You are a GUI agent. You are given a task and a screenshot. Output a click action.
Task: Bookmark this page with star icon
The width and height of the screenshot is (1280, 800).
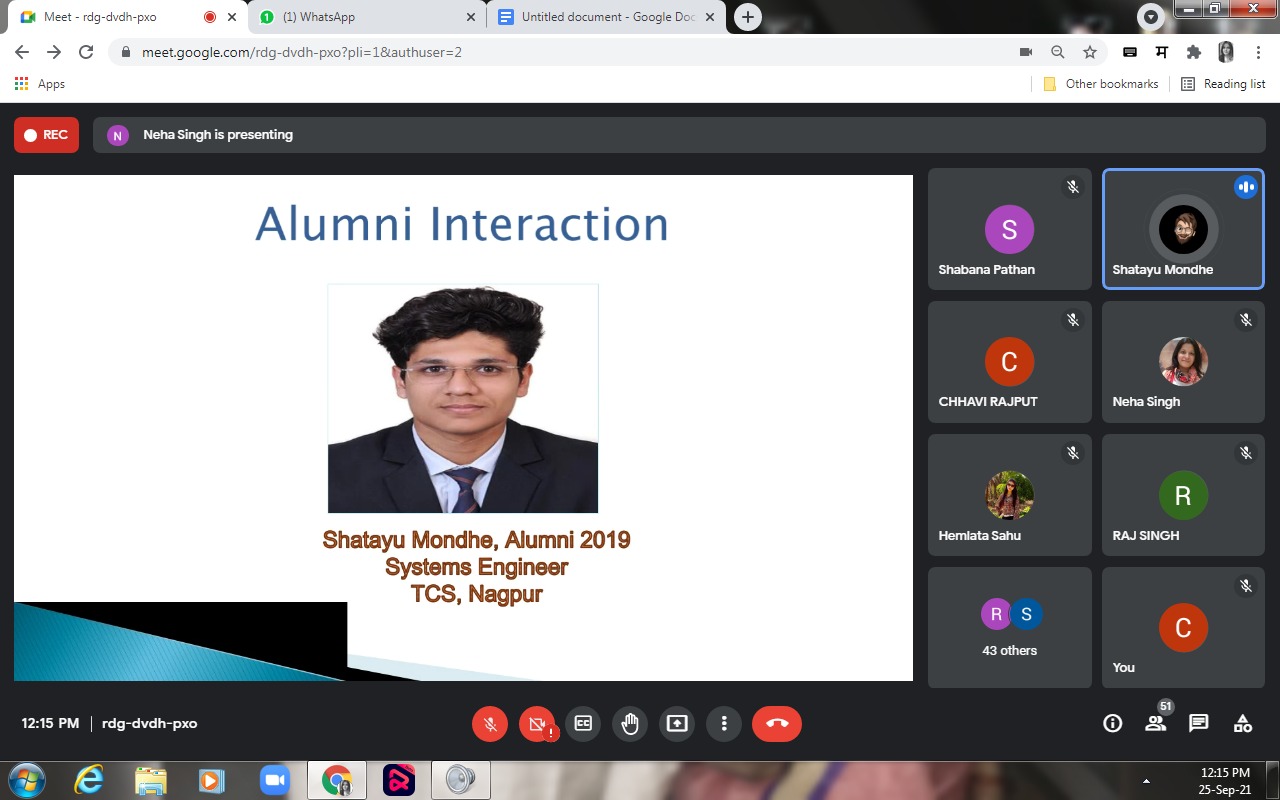1090,52
